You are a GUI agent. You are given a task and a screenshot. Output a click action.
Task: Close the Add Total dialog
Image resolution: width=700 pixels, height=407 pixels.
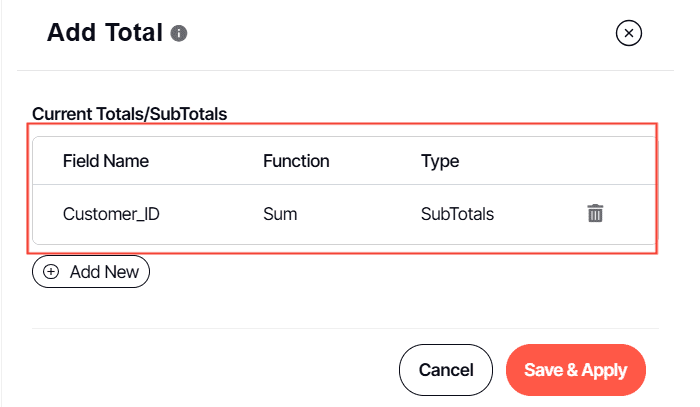coord(628,34)
